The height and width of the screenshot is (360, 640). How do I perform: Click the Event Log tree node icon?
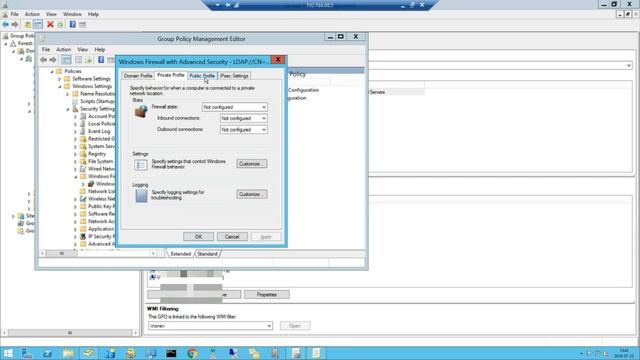point(83,131)
